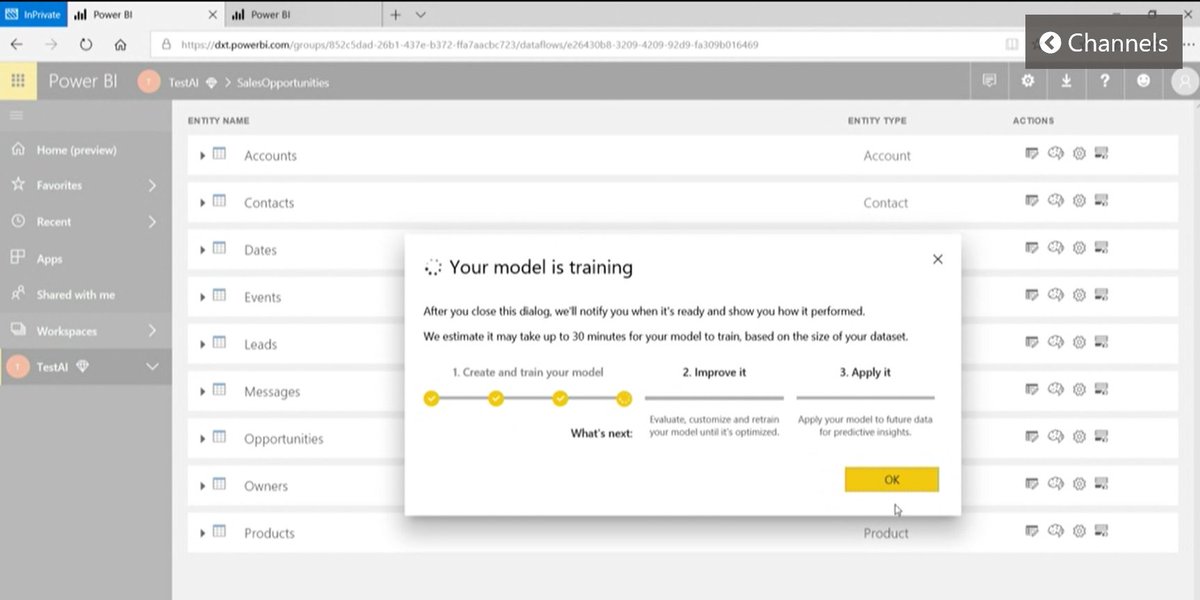Click the hamburger navigation pane toggle
1200x600 pixels.
click(x=17, y=115)
